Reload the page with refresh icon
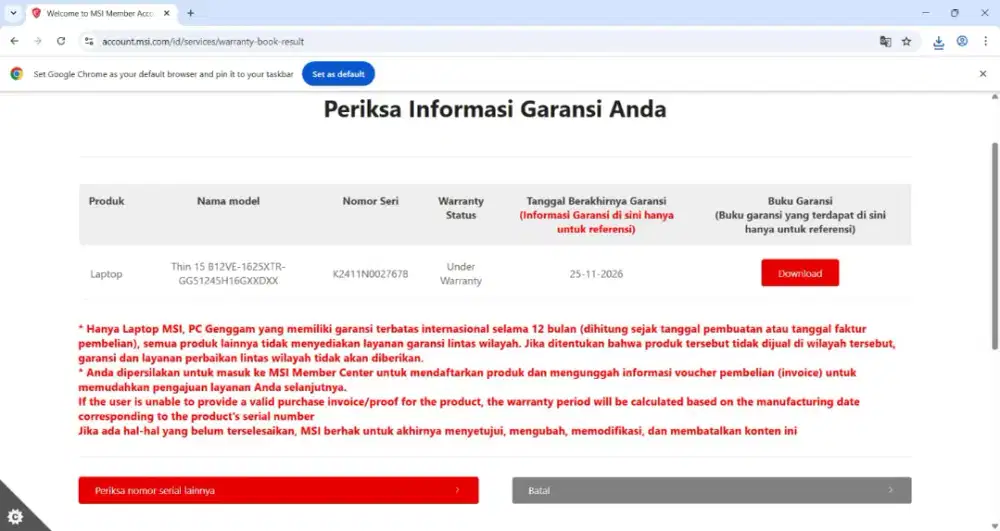 pos(61,41)
